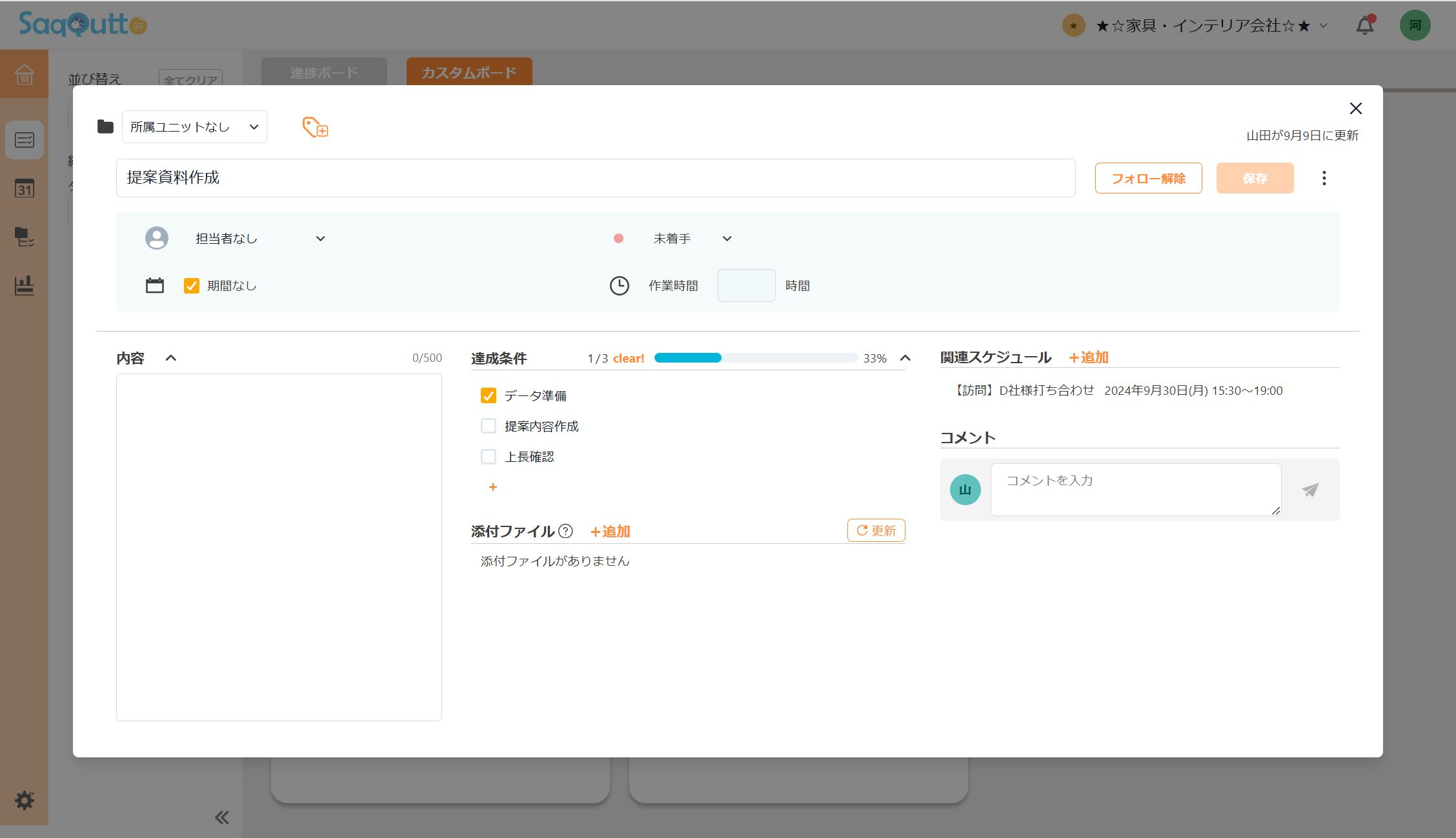Image resolution: width=1456 pixels, height=838 pixels.
Task: Open the three-dot more options menu
Action: (x=1324, y=178)
